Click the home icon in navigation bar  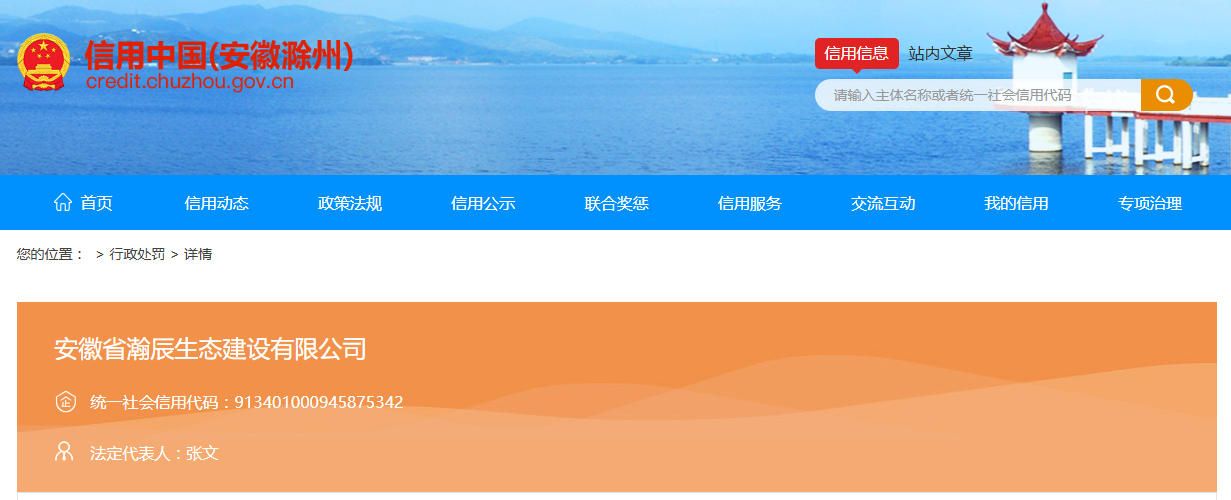pos(63,203)
